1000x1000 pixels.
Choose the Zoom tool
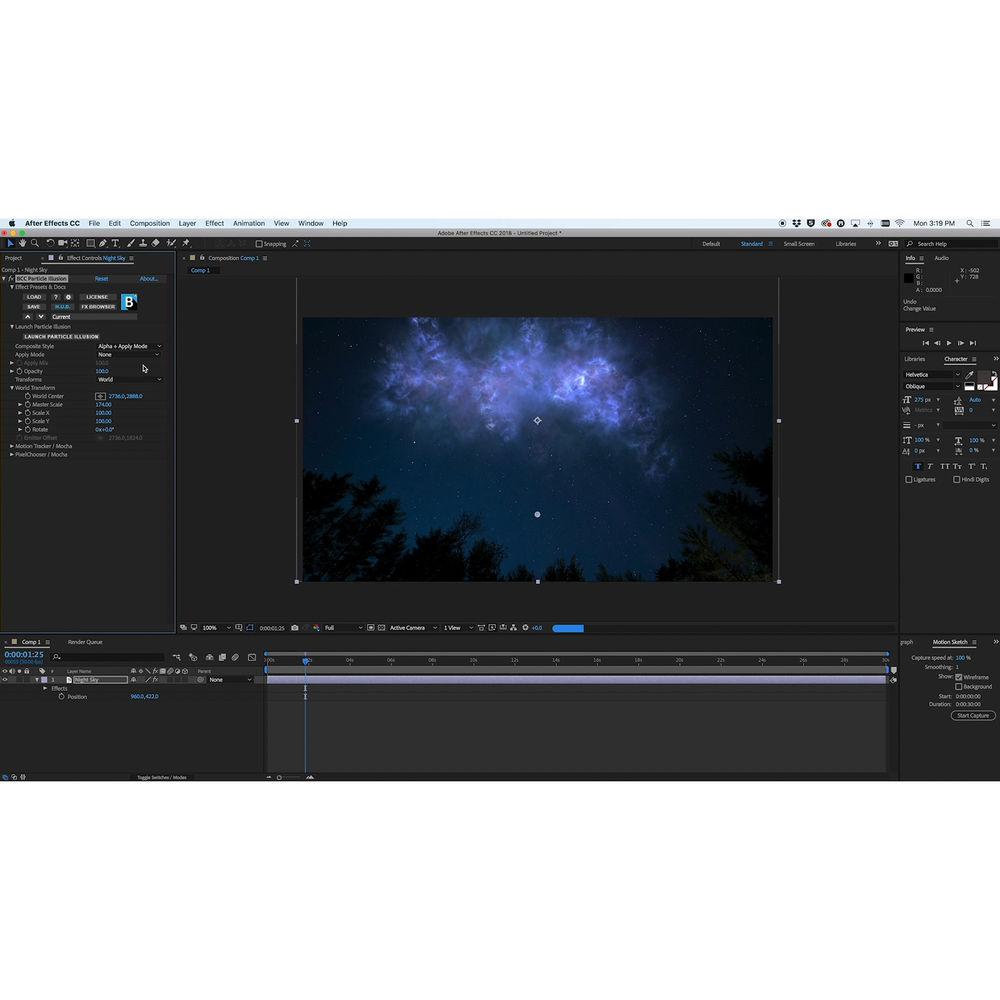(35, 243)
